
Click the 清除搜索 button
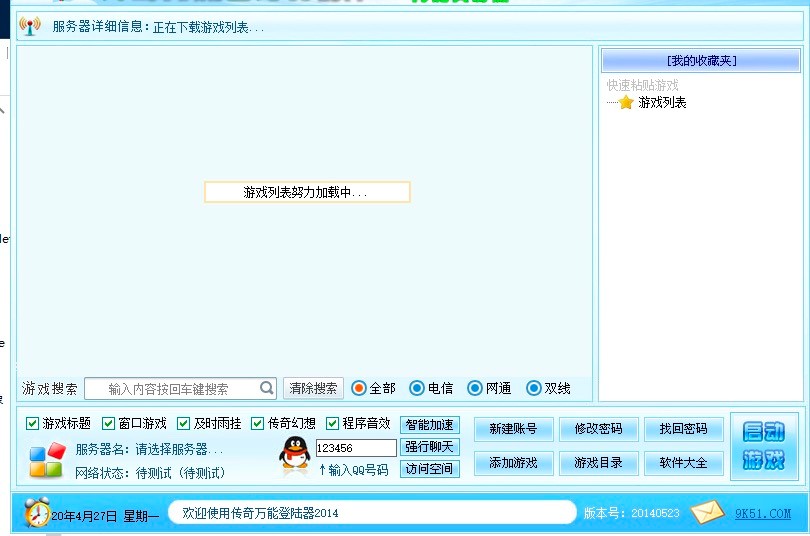coord(313,388)
